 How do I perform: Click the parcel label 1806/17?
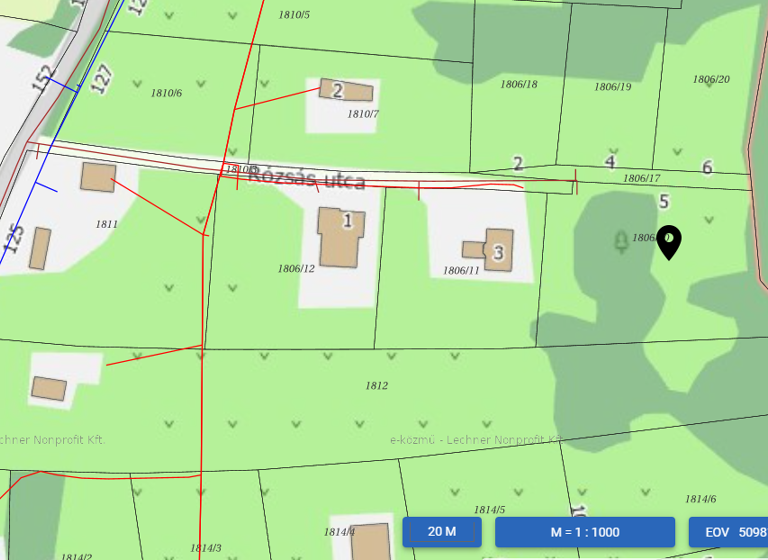[641, 178]
